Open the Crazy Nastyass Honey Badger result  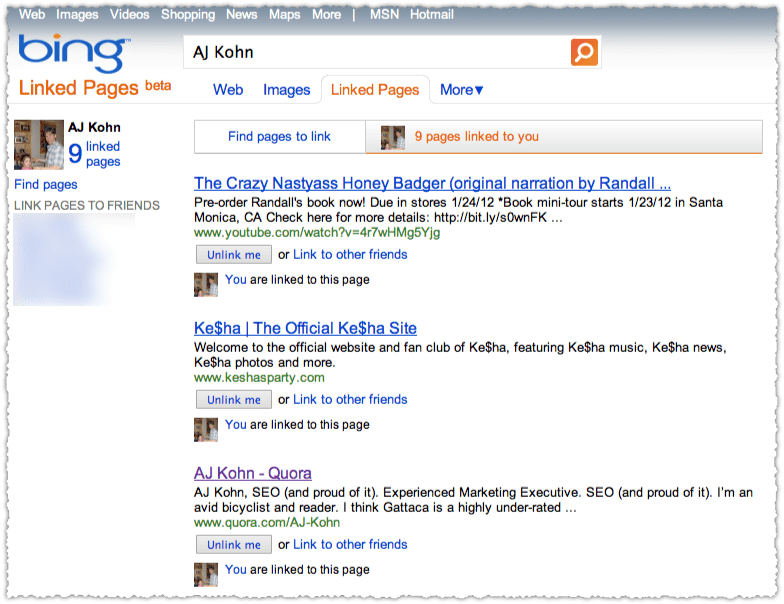[432, 184]
